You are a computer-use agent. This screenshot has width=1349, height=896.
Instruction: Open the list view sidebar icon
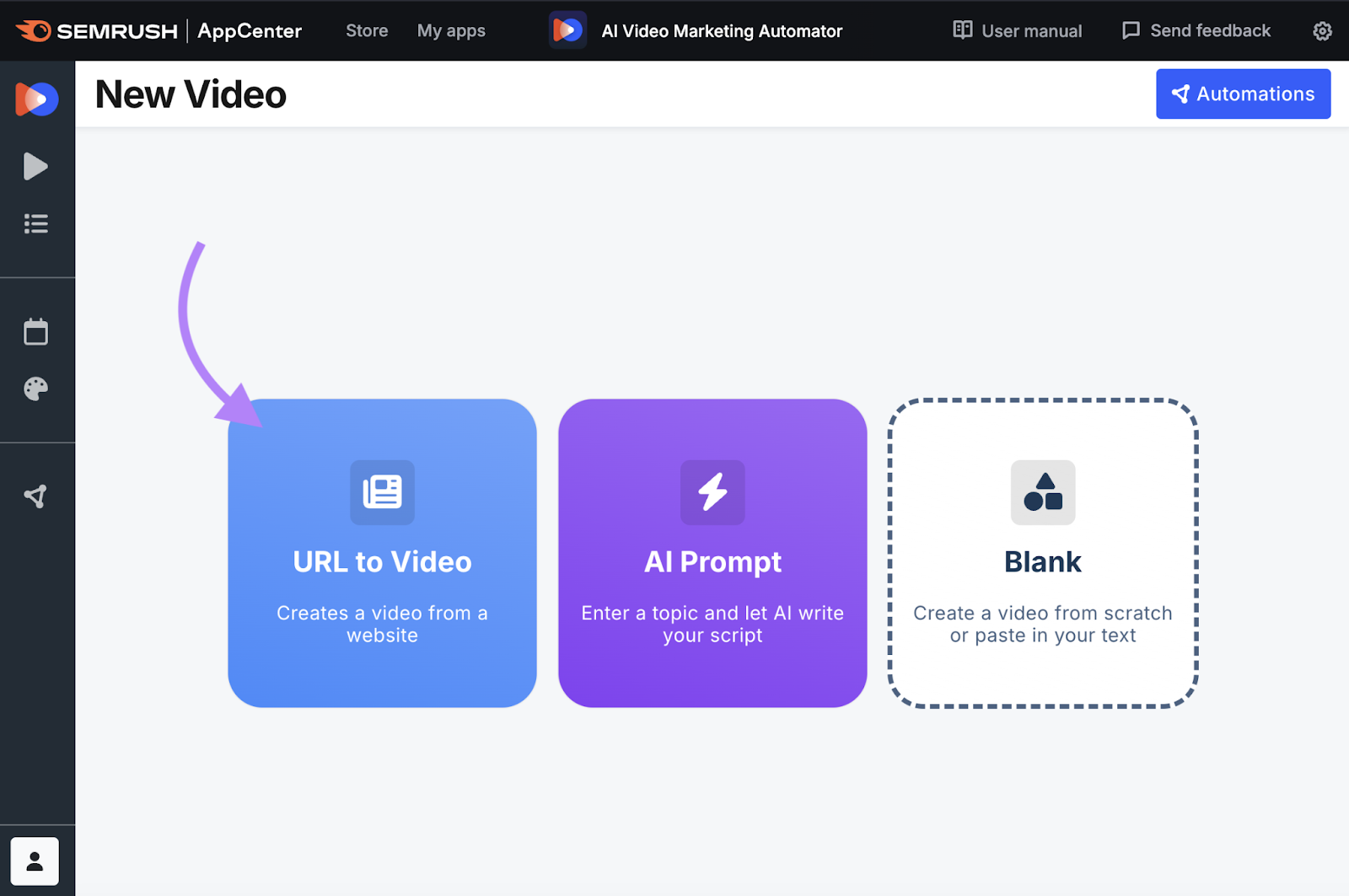click(35, 224)
